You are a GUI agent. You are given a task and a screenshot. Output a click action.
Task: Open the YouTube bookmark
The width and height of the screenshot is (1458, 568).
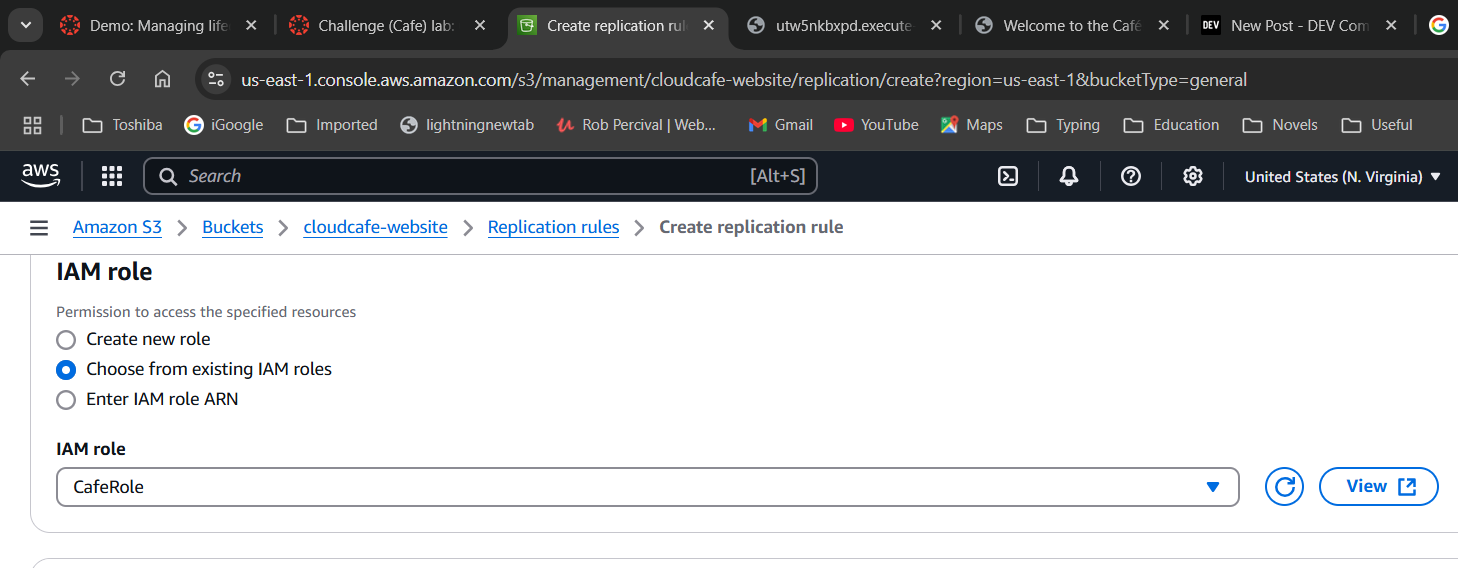(876, 125)
